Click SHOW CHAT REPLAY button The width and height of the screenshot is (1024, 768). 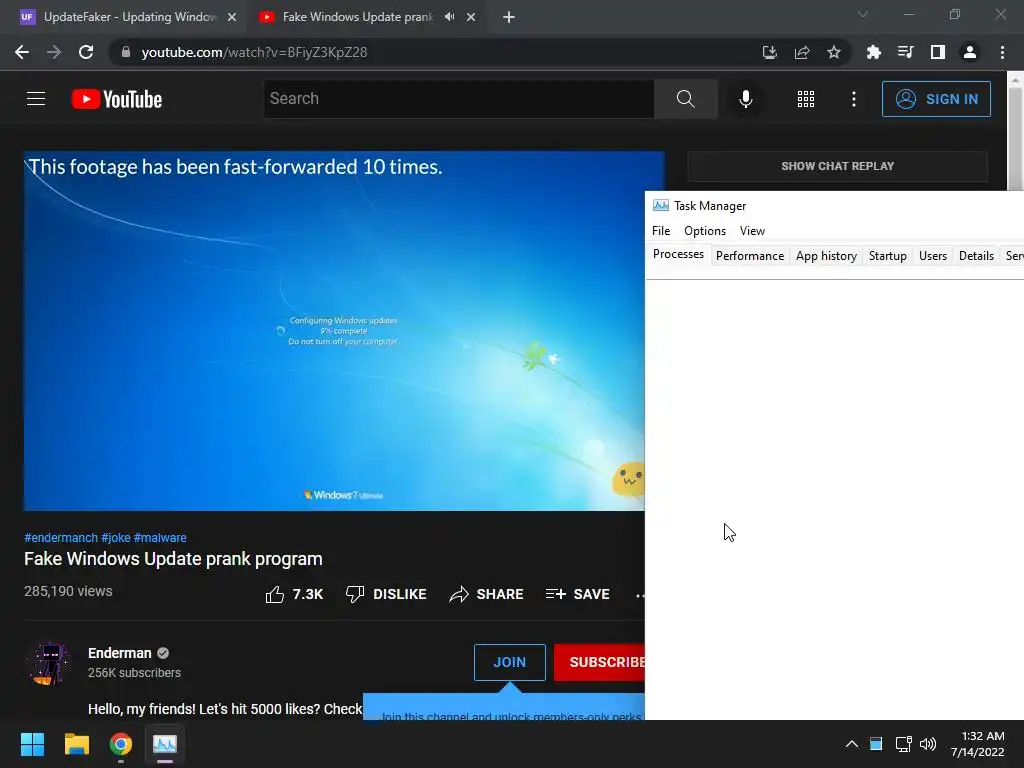(837, 166)
